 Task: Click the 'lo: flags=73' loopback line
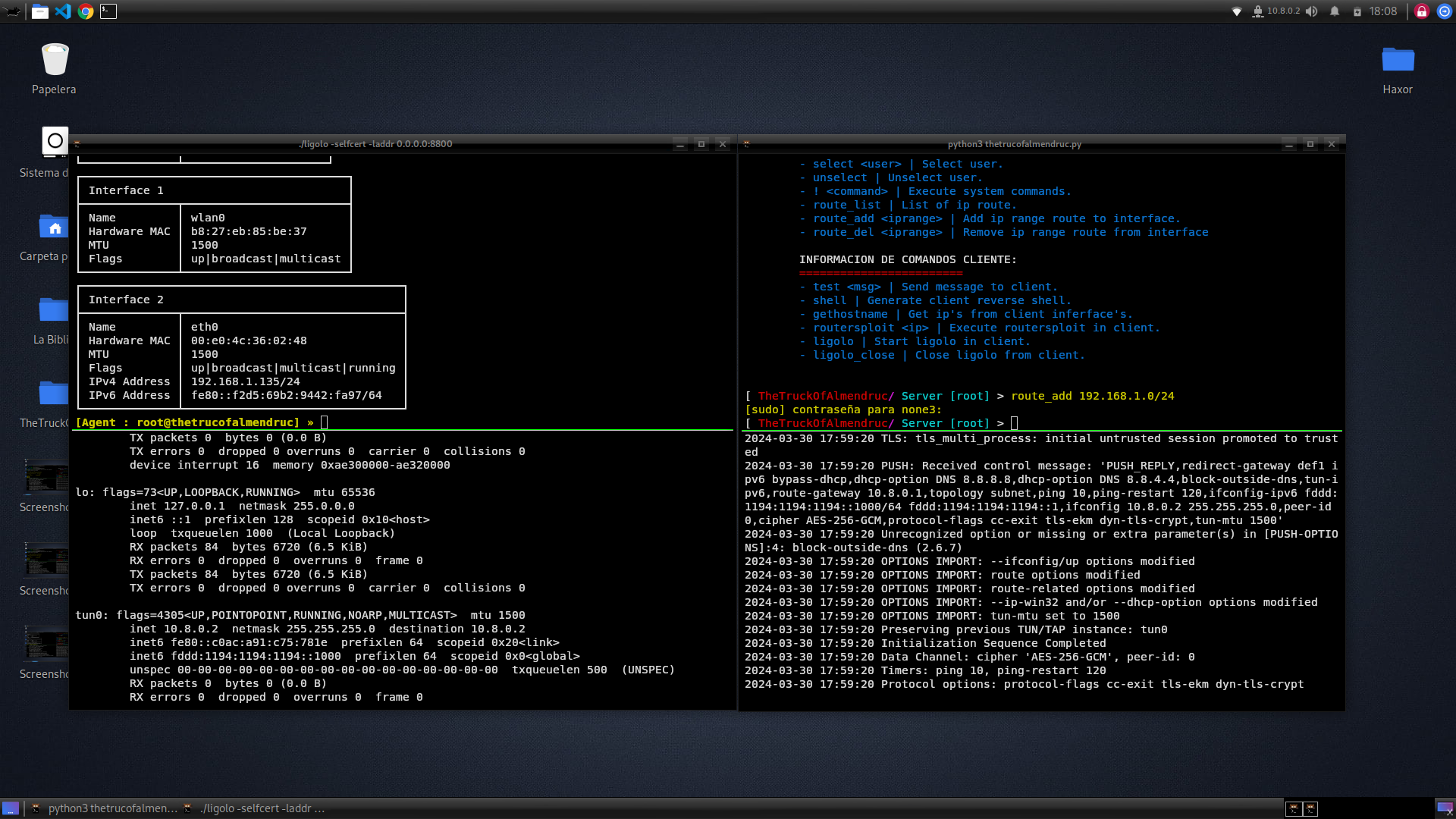tap(225, 492)
